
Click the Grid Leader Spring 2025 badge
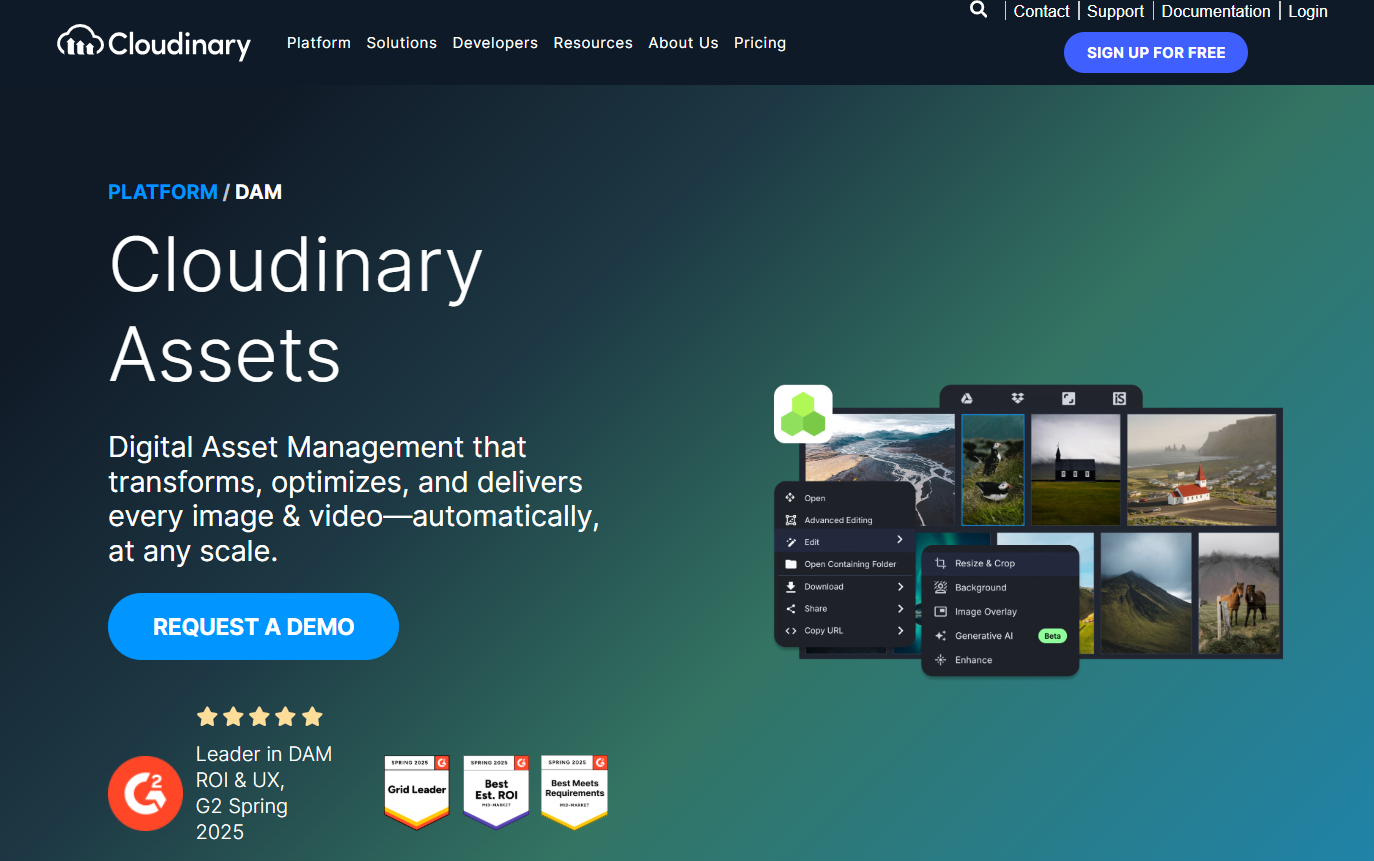click(x=417, y=791)
